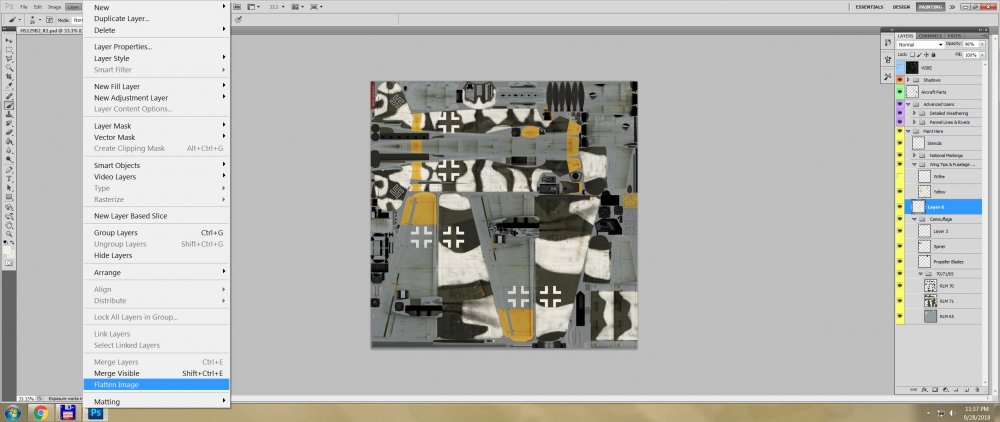
Task: Select the Quick Selection tool
Action: pos(9,67)
